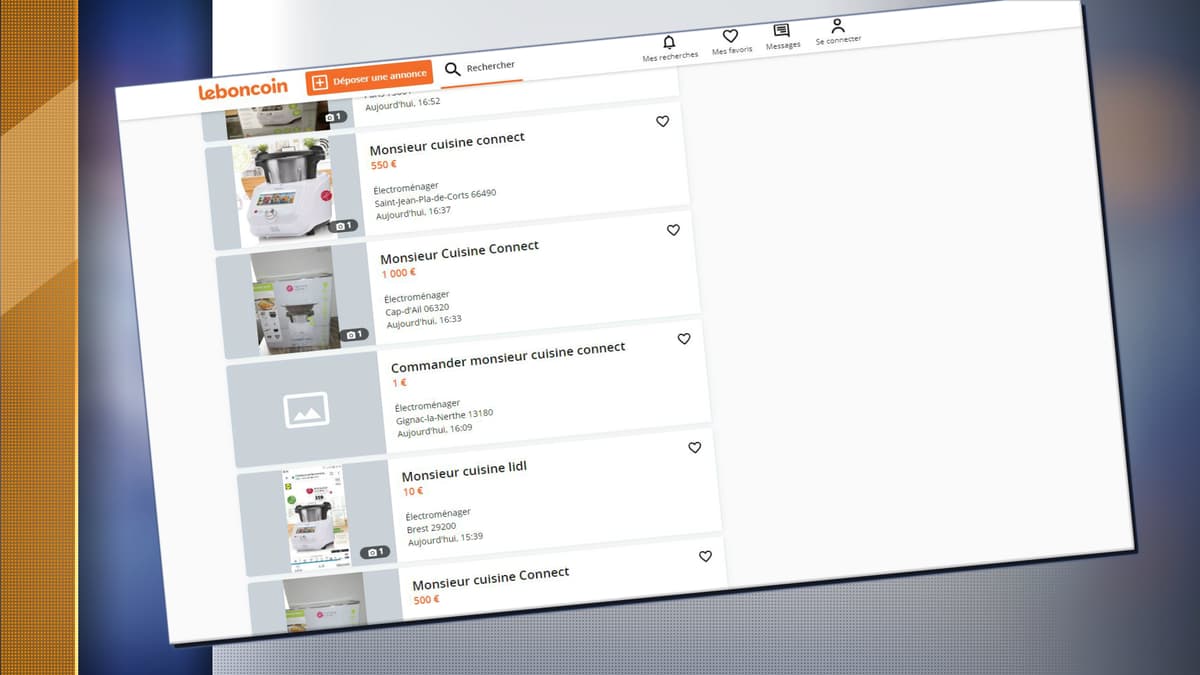Click the placeholder image icon of the 1 € listing
The image size is (1200, 675).
pyautogui.click(x=306, y=409)
